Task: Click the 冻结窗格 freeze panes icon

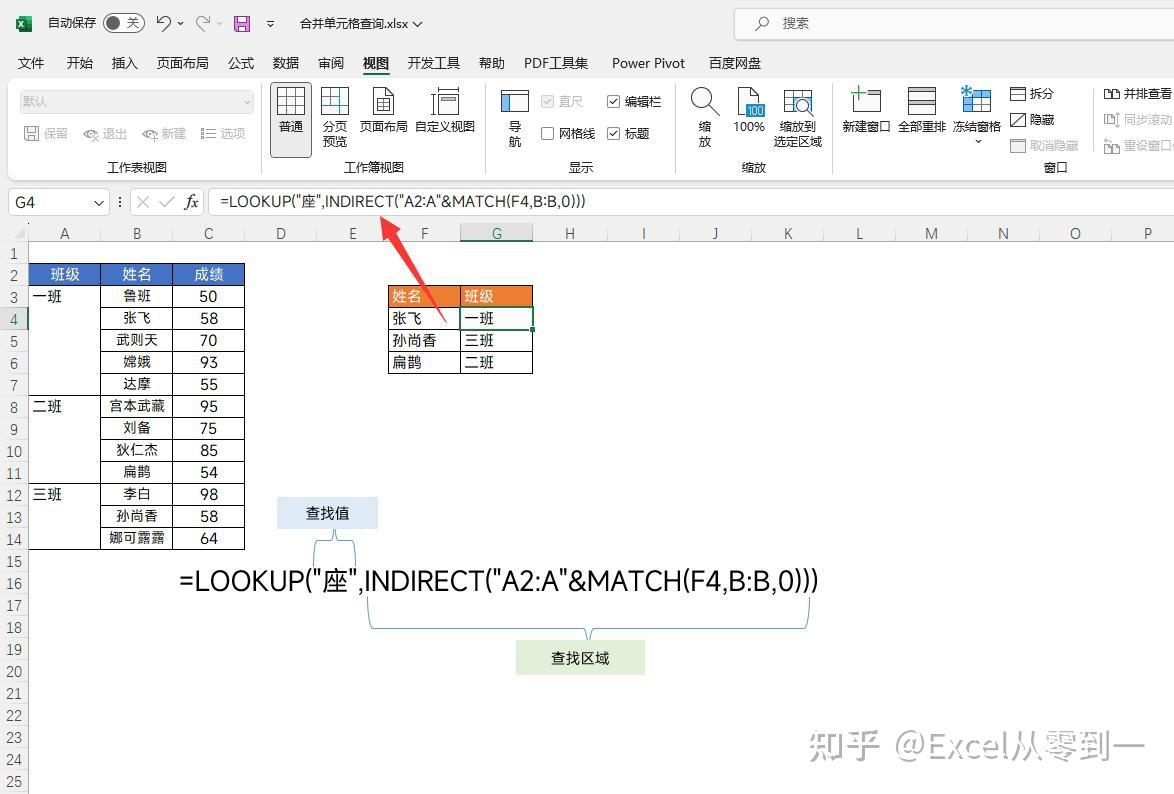Action: (x=976, y=100)
